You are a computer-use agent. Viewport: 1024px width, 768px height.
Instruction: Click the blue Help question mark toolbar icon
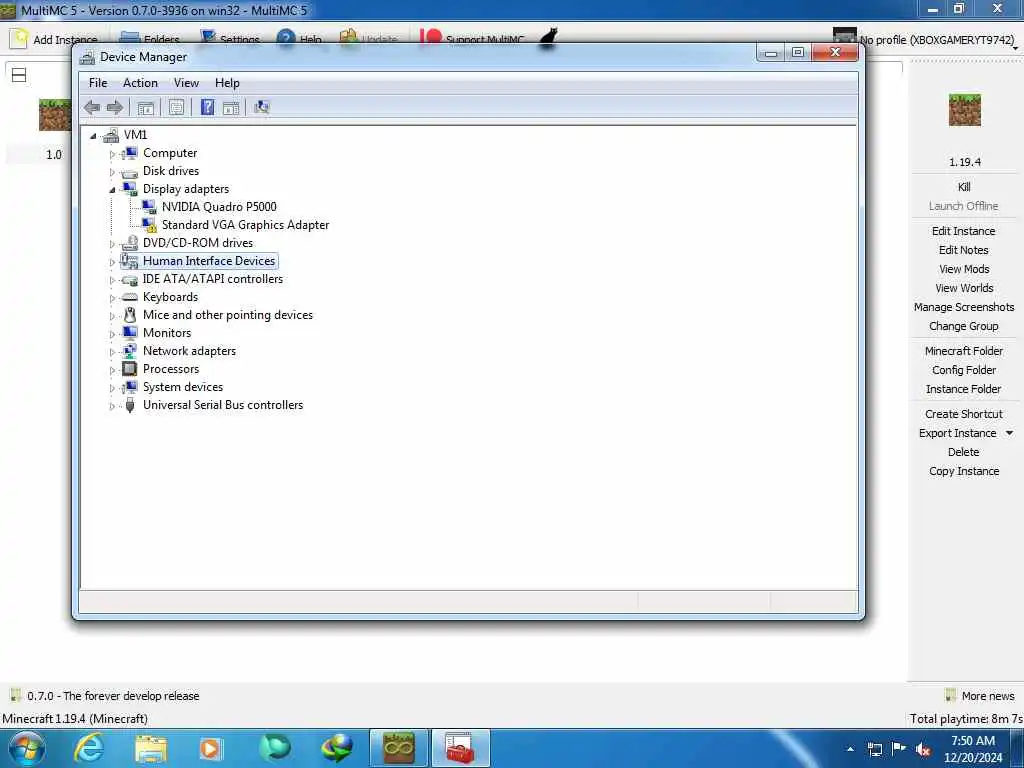pos(207,107)
